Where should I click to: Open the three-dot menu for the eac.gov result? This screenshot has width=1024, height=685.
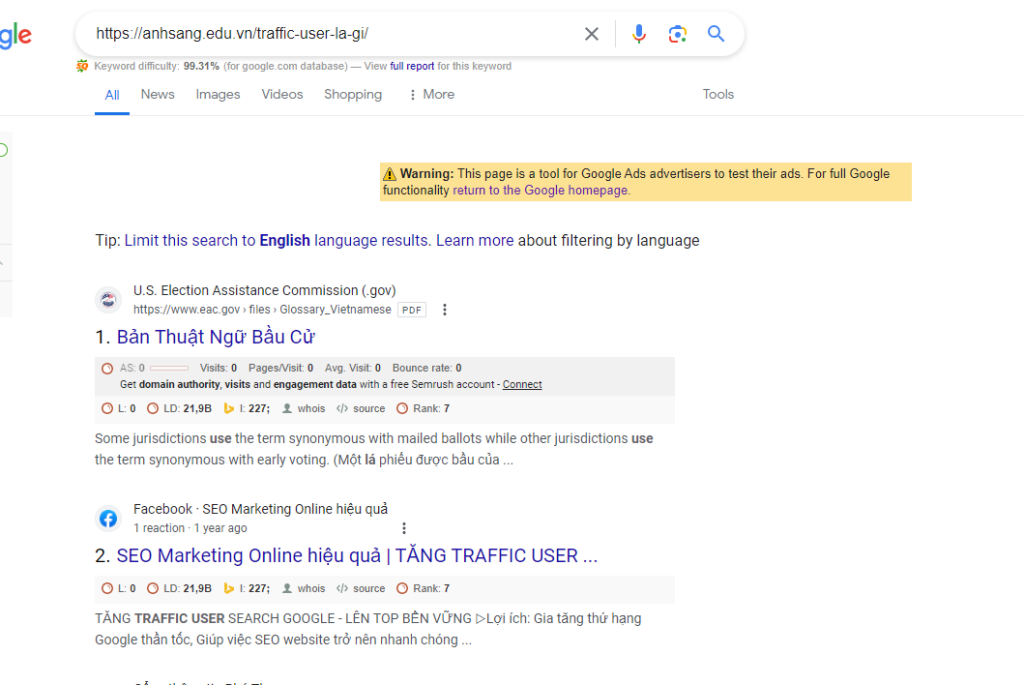(x=445, y=310)
